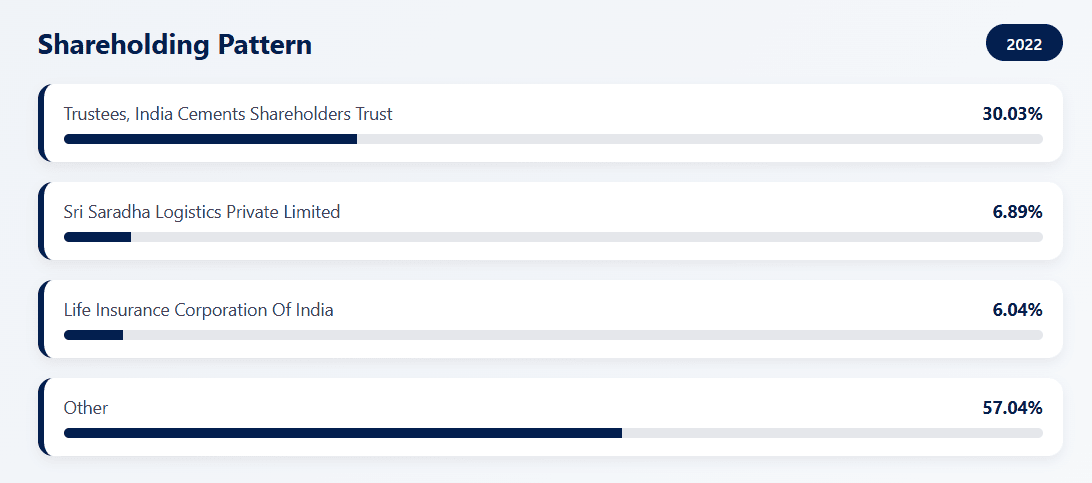Click filled part of Other progress bar
The width and height of the screenshot is (1092, 483).
(342, 433)
